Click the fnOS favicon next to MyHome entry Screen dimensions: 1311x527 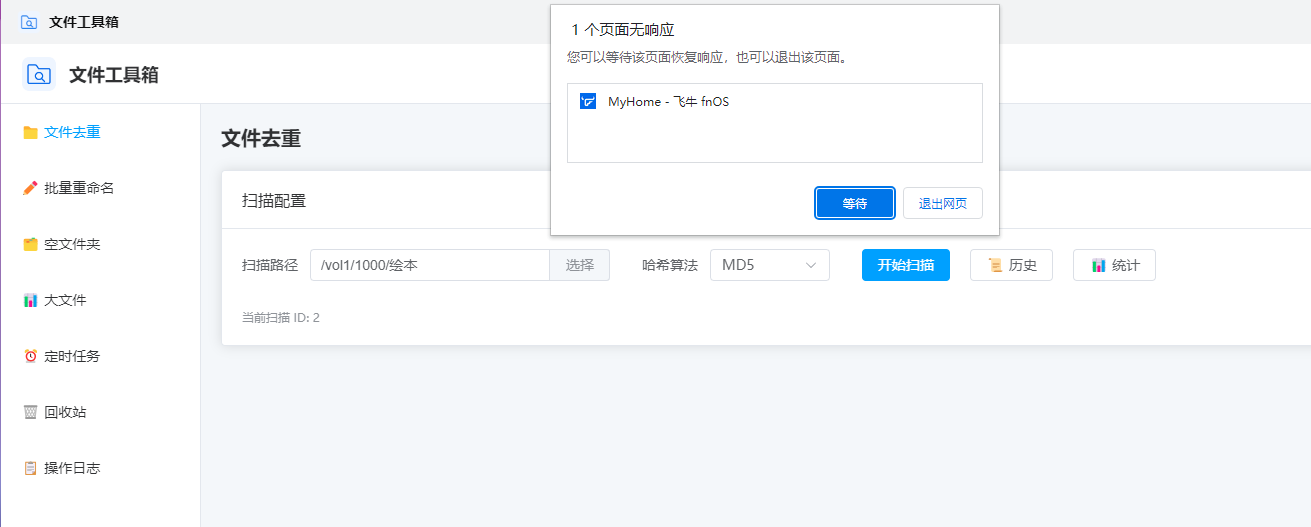tap(588, 101)
